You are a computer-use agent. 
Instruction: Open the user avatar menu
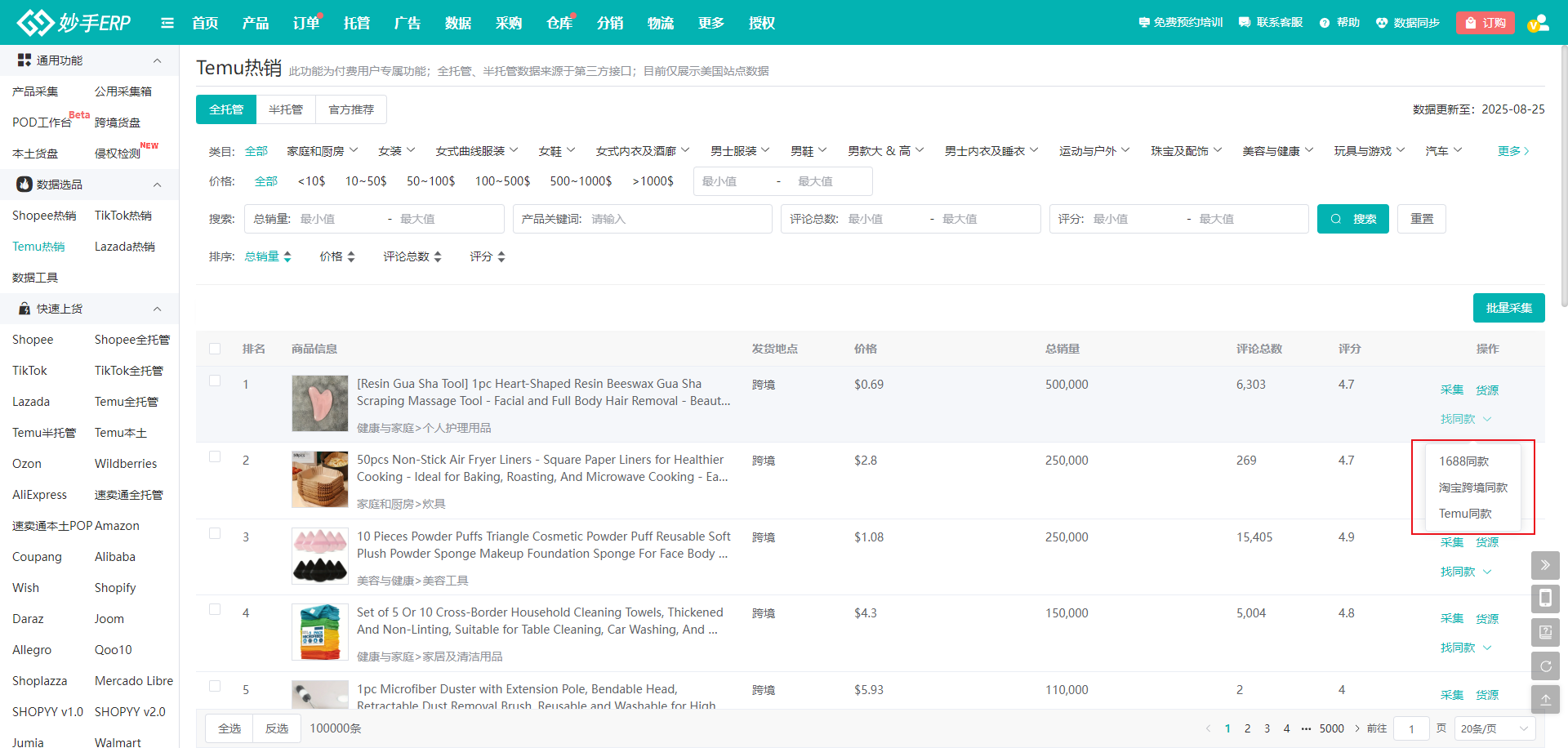[x=1538, y=23]
